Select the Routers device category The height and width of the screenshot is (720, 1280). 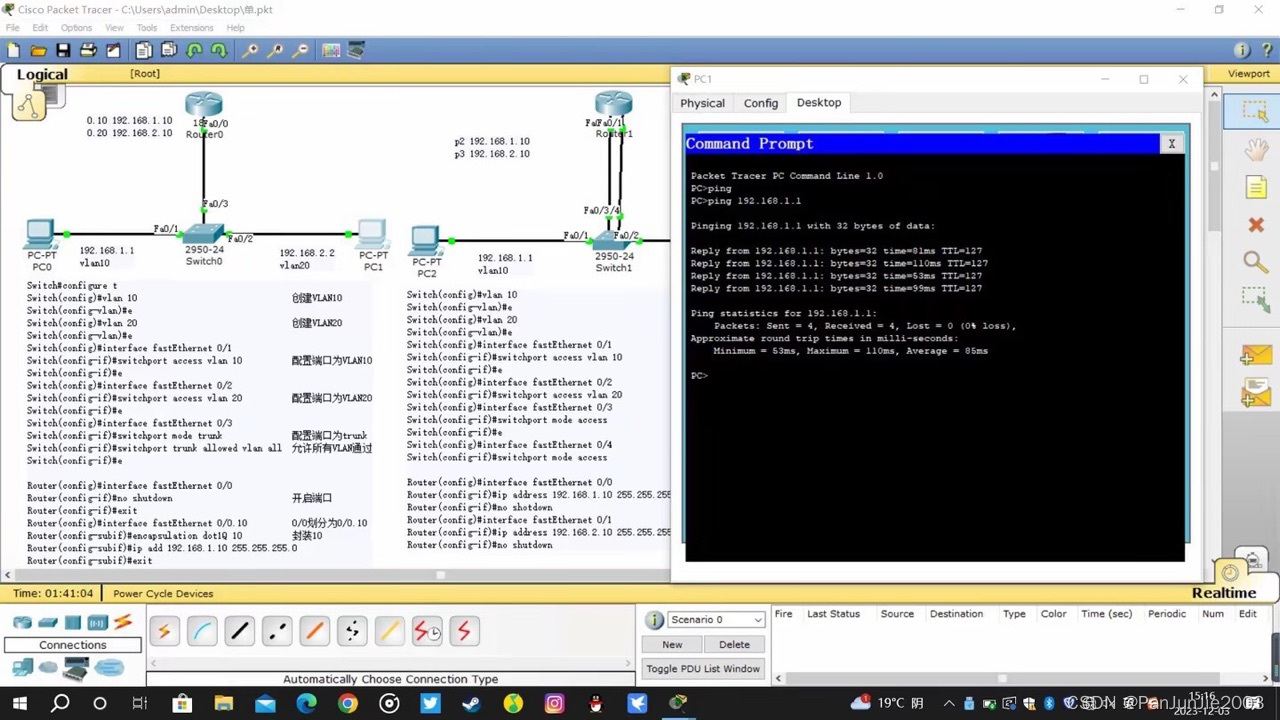tap(22, 623)
